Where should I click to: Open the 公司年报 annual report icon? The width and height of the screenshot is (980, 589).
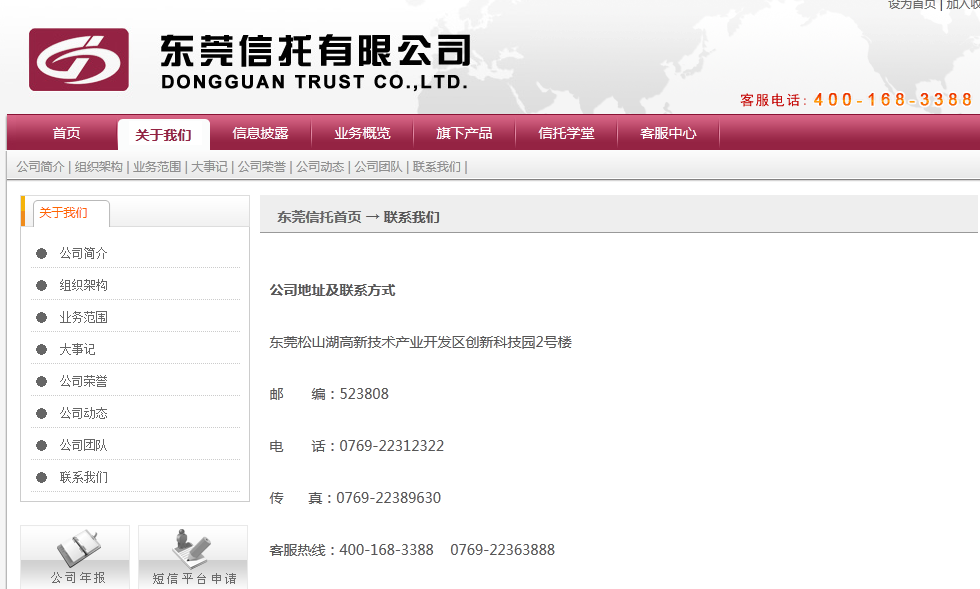[x=76, y=557]
